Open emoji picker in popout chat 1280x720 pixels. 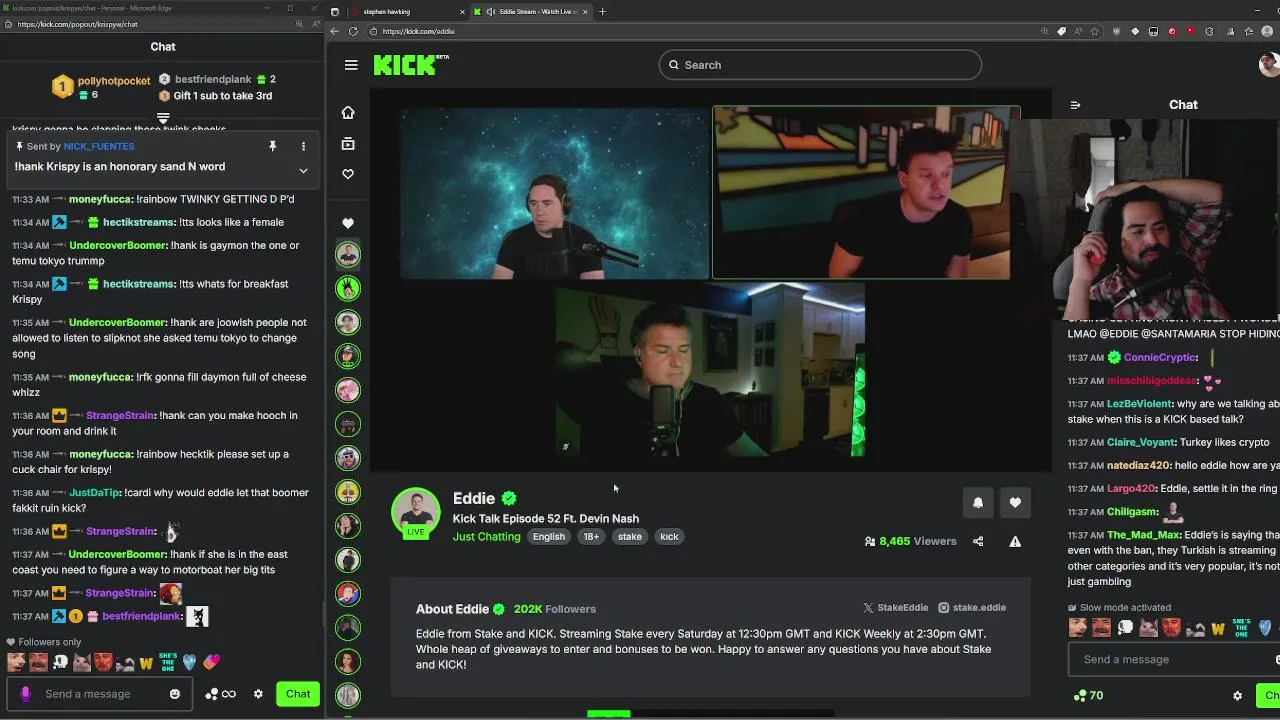(x=175, y=694)
